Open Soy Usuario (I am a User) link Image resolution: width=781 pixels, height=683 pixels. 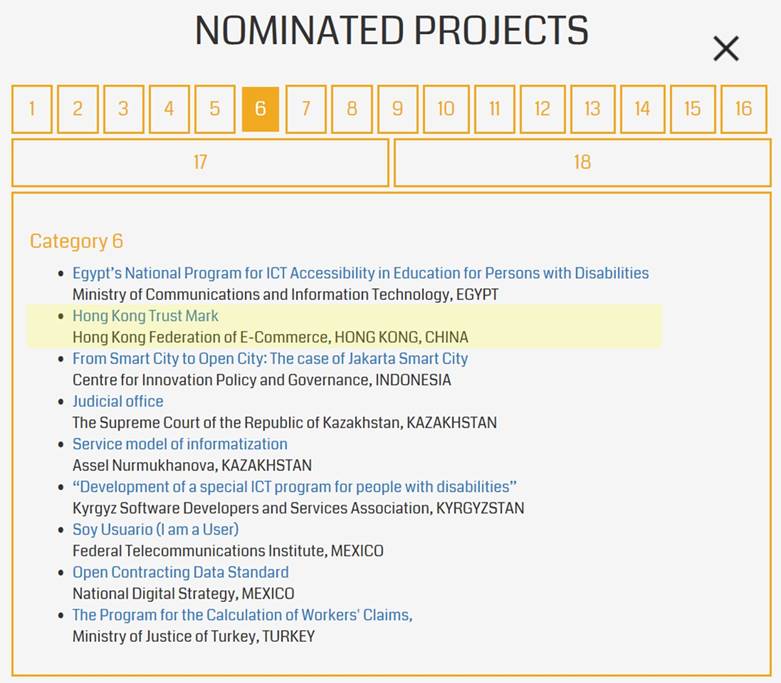point(155,529)
